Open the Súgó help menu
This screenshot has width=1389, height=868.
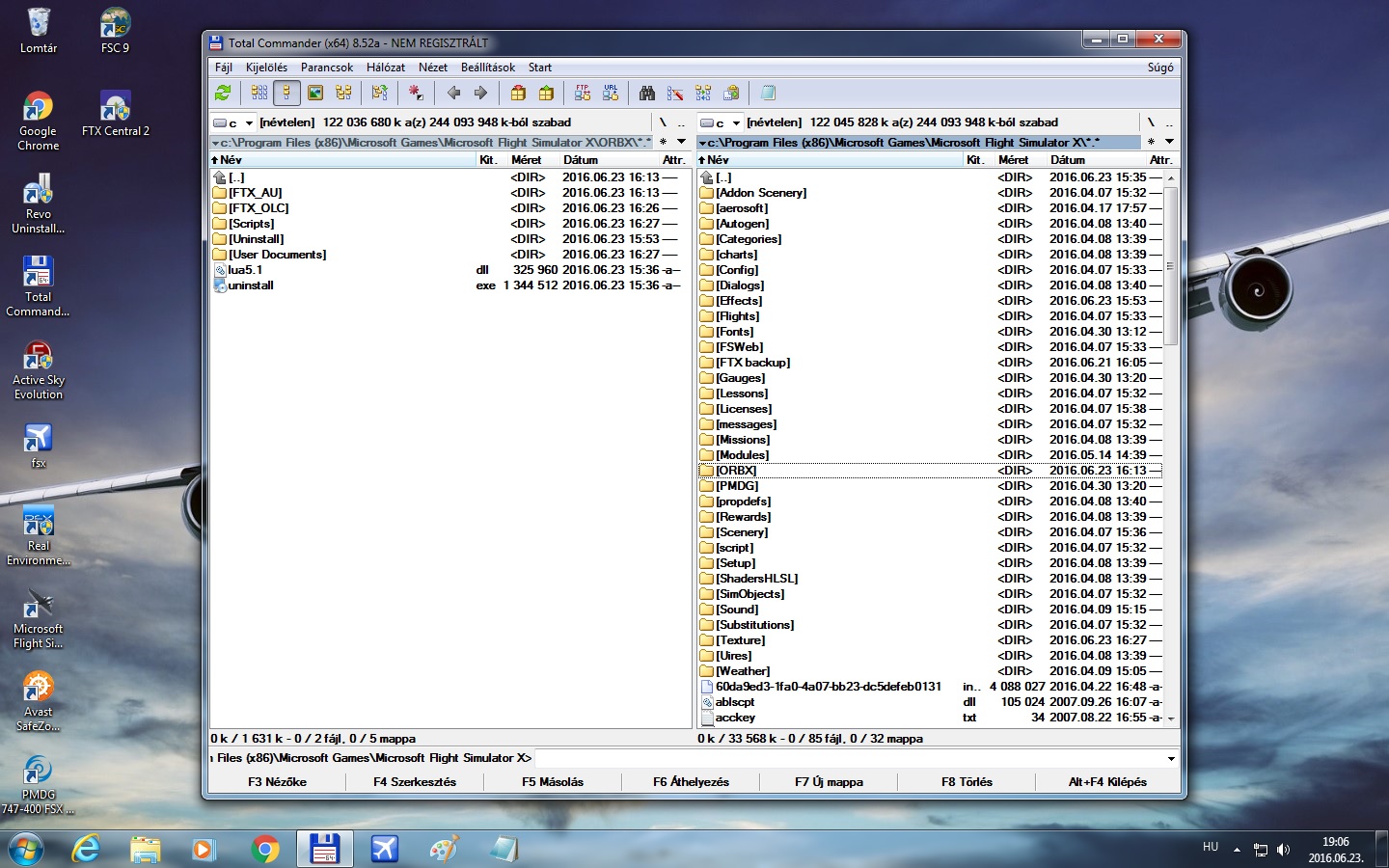tap(1160, 68)
